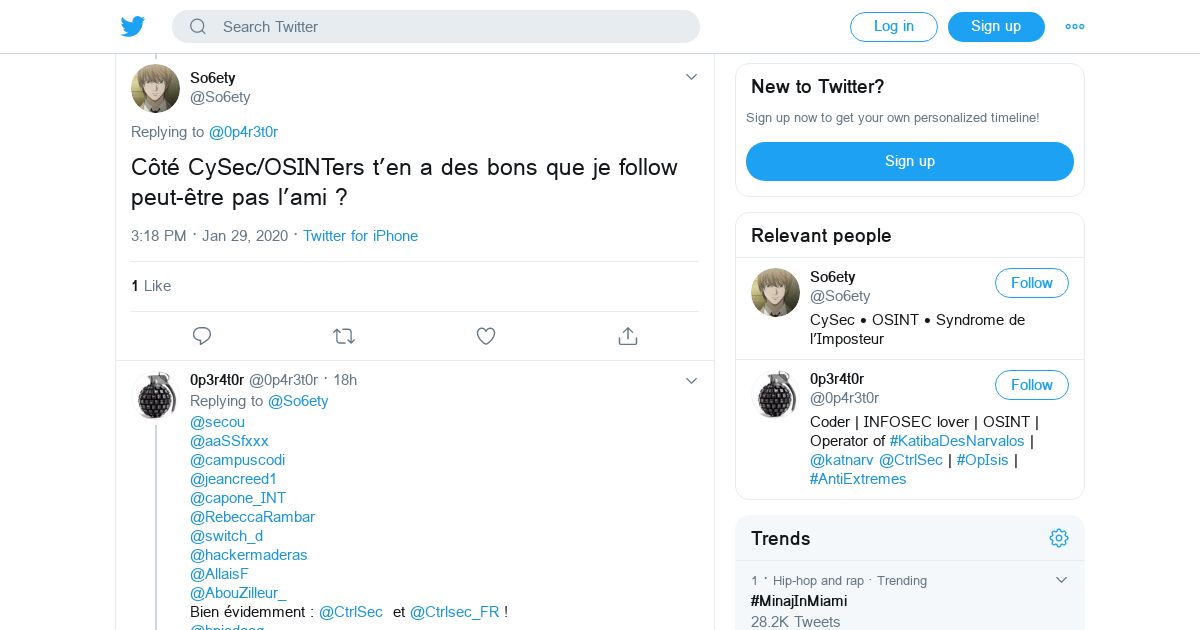The width and height of the screenshot is (1200, 630).
Task: Open Trends settings gear
Action: 1059,538
